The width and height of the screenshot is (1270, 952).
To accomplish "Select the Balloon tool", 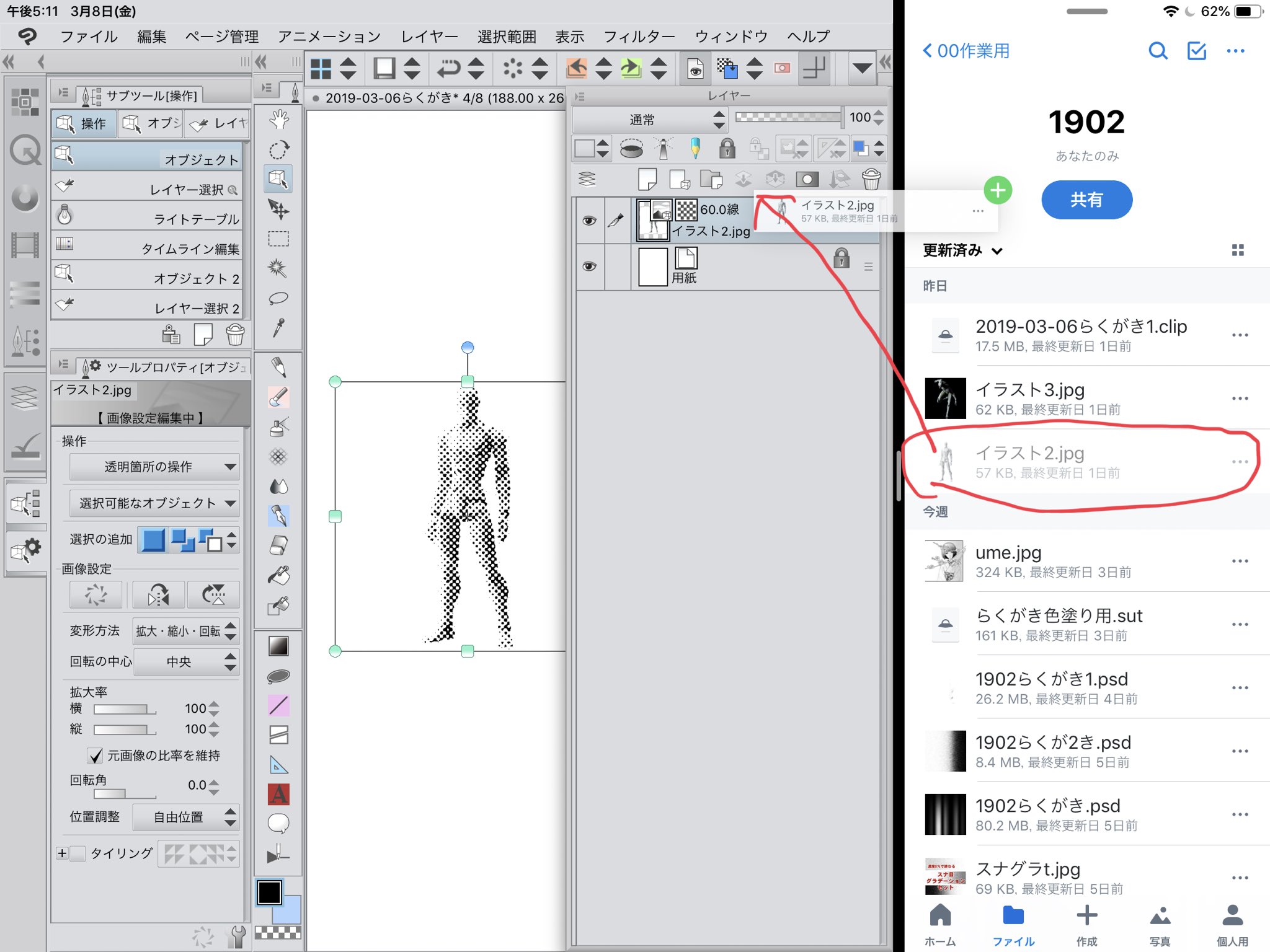I will (278, 824).
